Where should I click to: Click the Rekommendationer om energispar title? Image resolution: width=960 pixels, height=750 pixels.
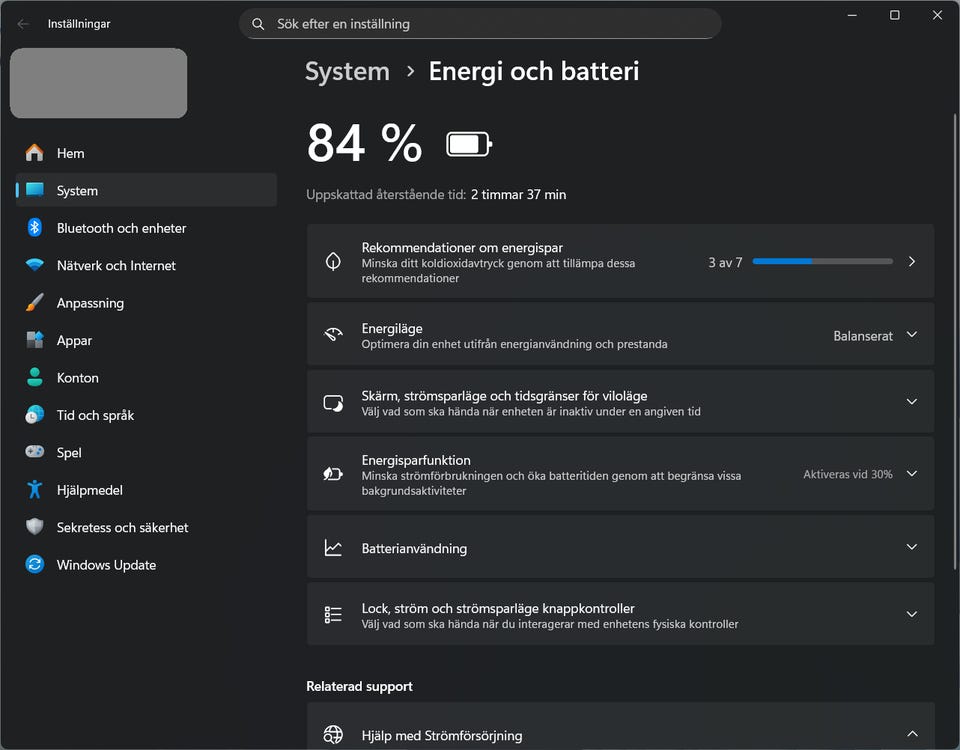462,247
